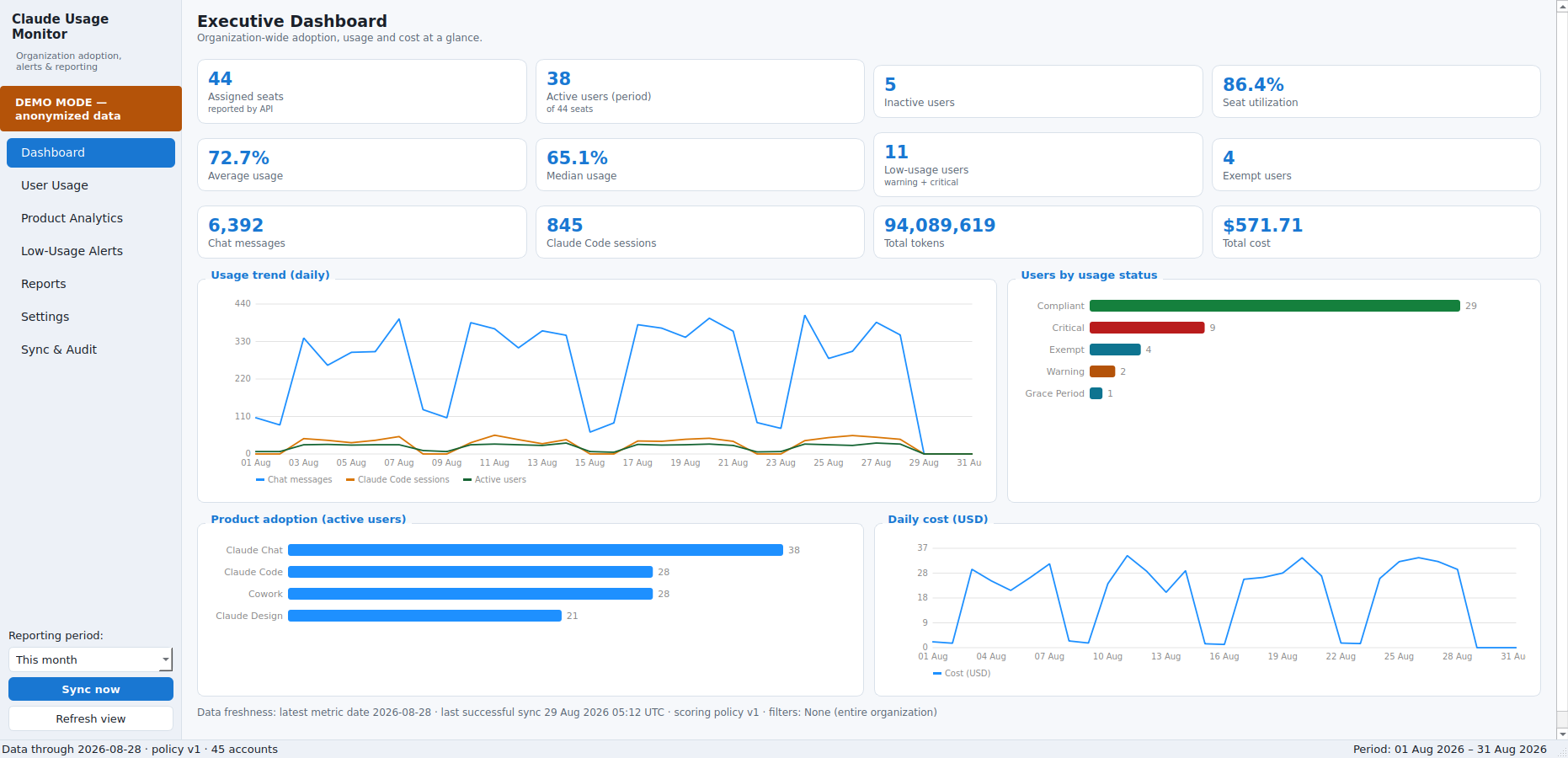Image resolution: width=1568 pixels, height=758 pixels.
Task: Select the Assigned seats card showing 44
Action: 362,92
